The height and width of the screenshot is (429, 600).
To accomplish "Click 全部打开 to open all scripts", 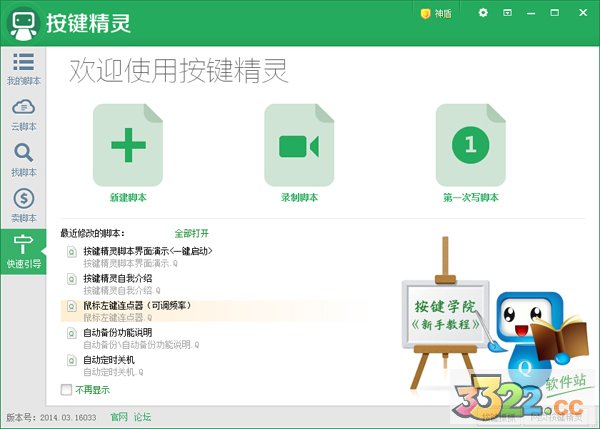I will point(192,233).
